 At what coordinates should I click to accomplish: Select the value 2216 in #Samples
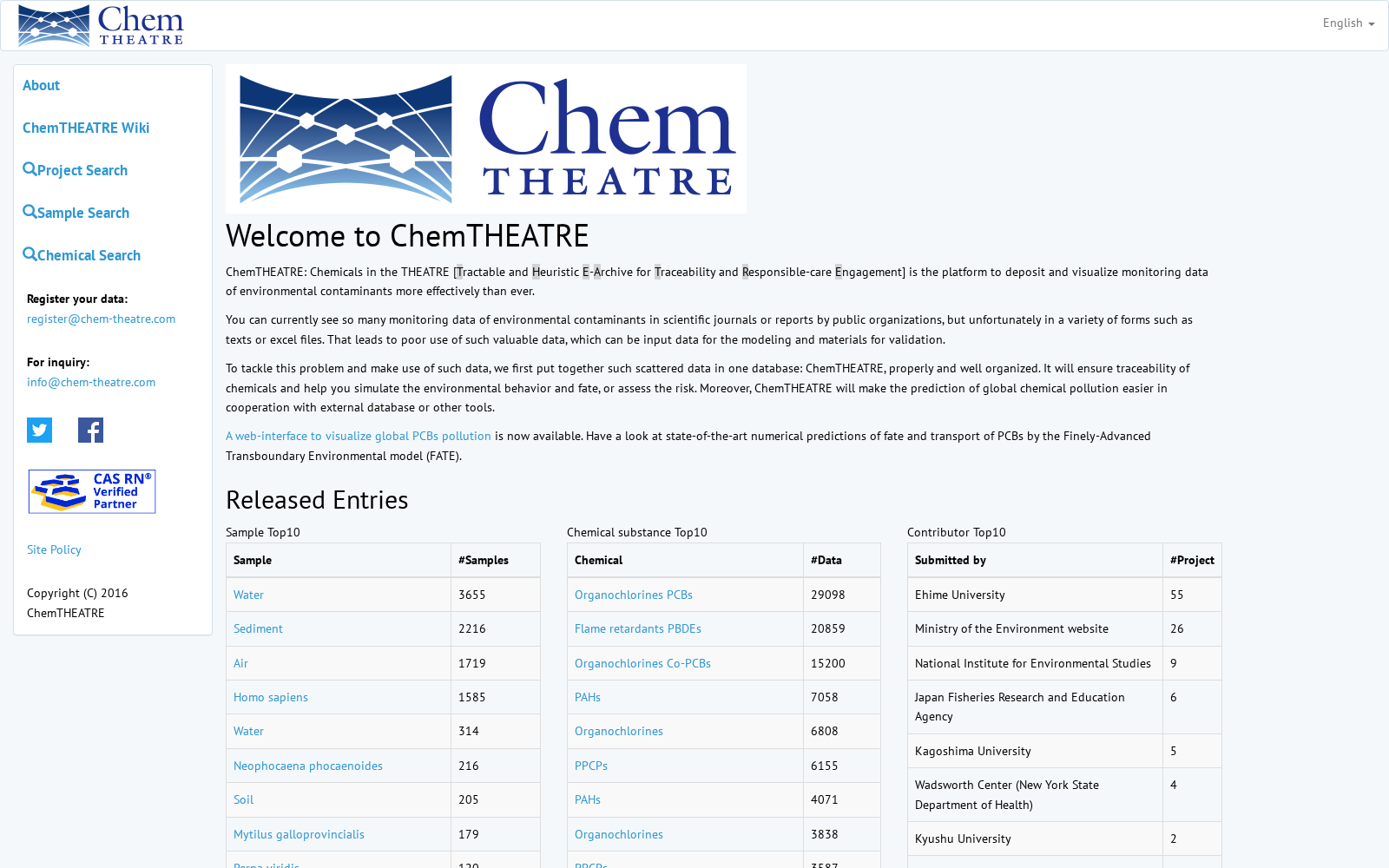tap(472, 628)
